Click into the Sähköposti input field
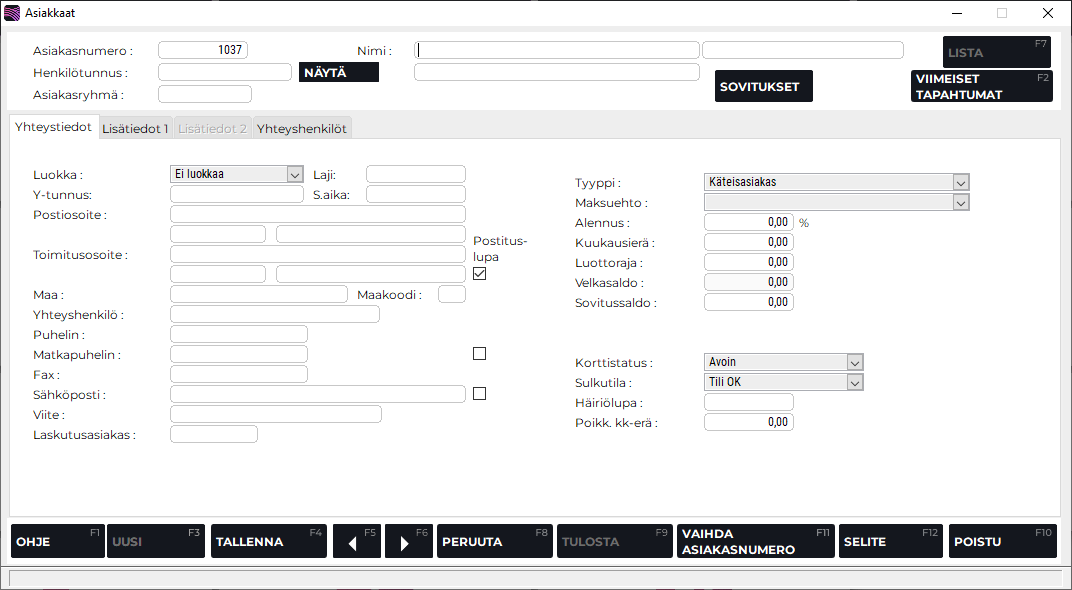This screenshot has width=1072, height=590. 318,394
